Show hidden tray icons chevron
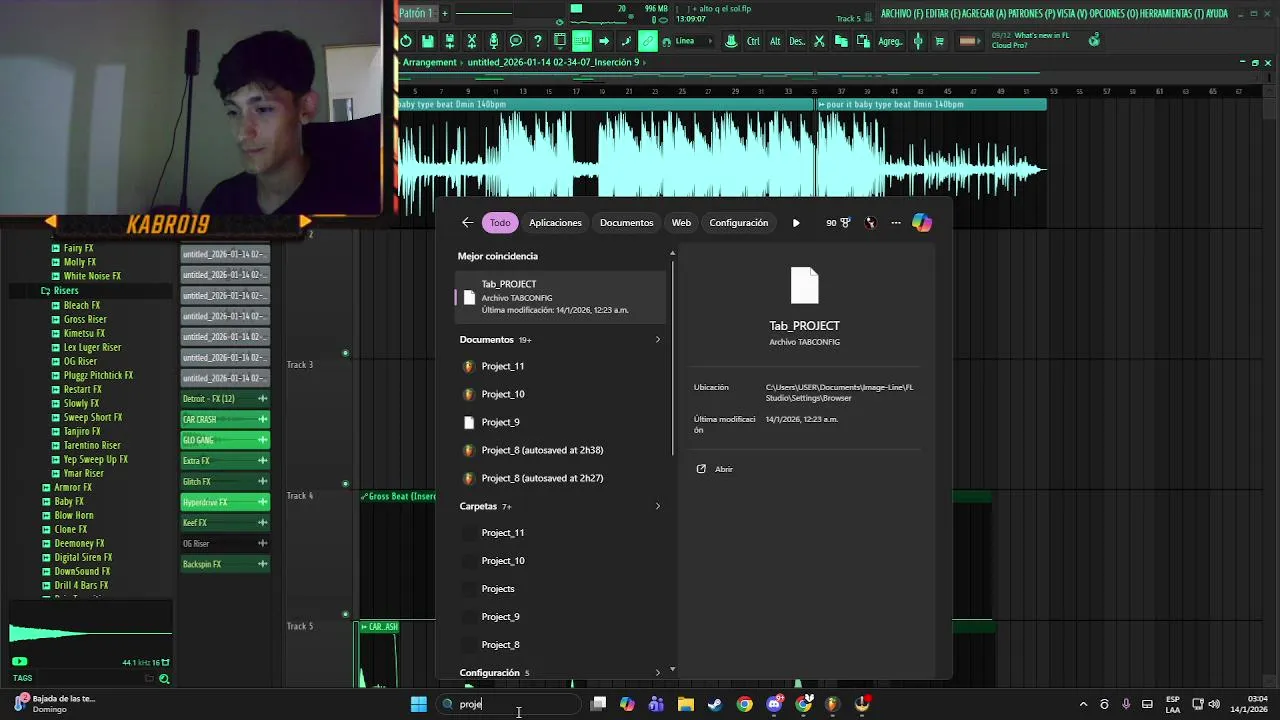The image size is (1280, 720). [1083, 704]
